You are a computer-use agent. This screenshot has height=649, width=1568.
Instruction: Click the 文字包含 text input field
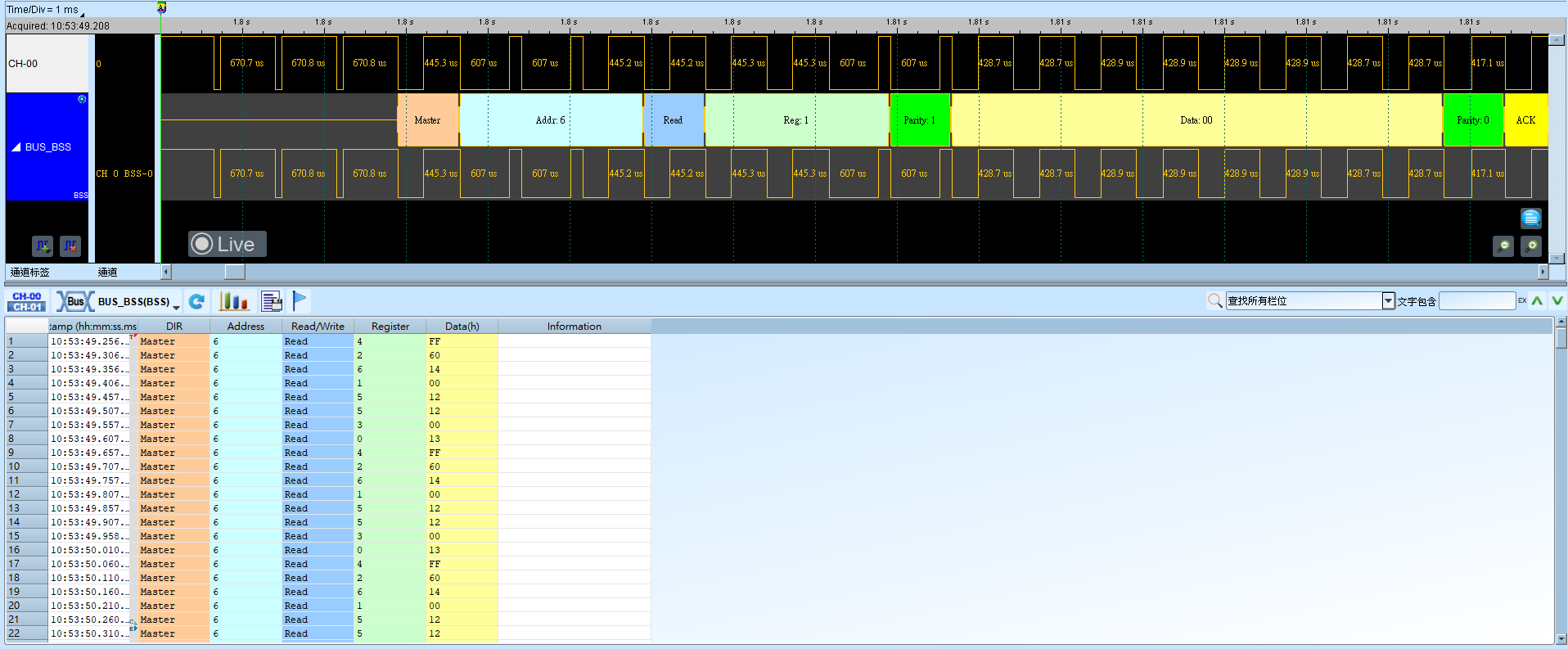point(1477,301)
